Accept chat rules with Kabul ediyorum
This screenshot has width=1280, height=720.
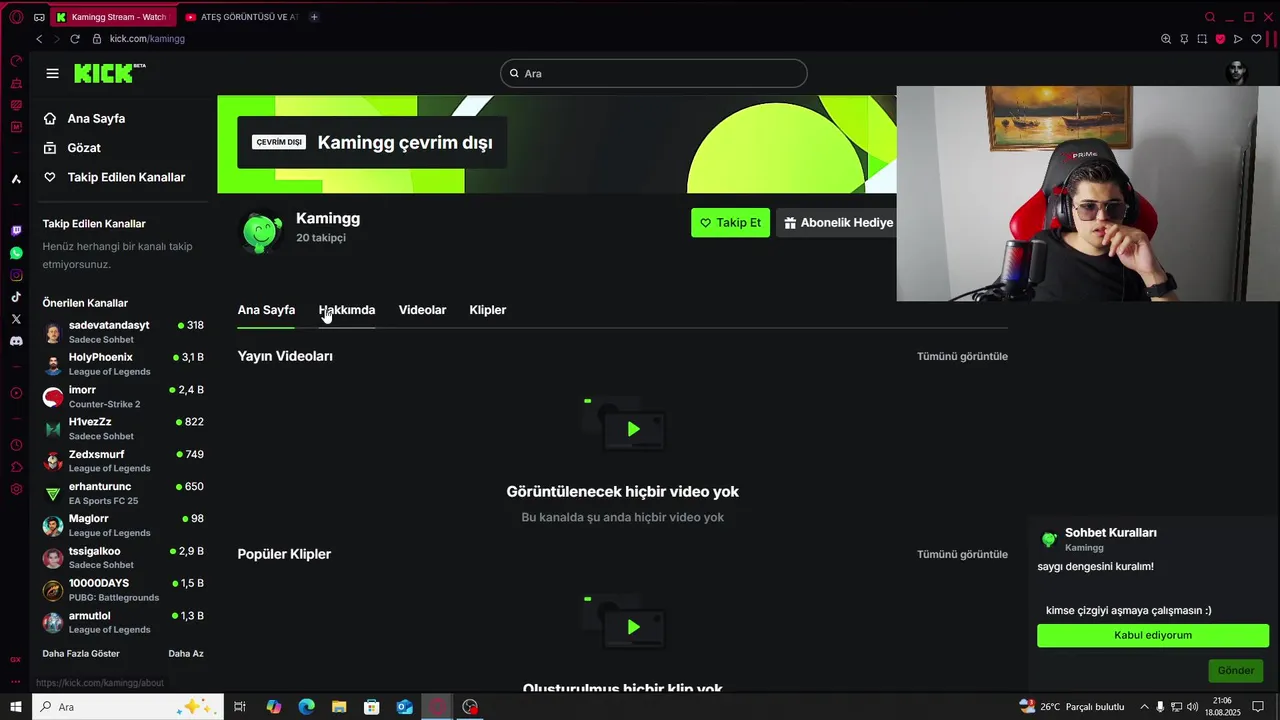1153,635
